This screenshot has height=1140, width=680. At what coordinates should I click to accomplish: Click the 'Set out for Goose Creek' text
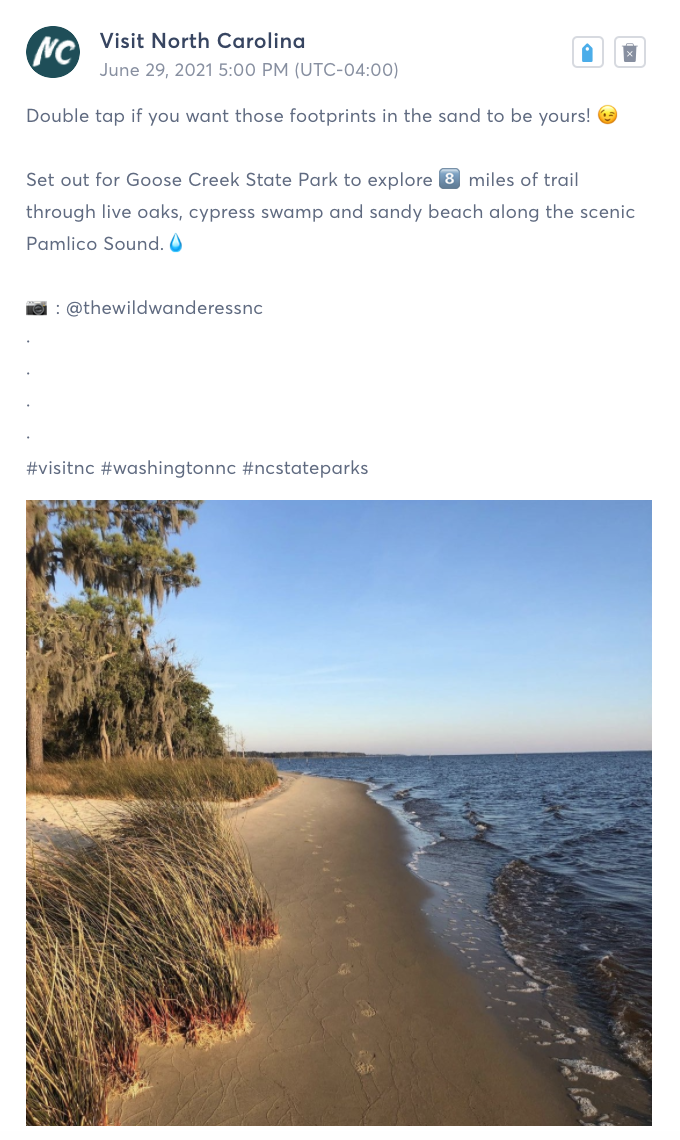pyautogui.click(x=230, y=180)
